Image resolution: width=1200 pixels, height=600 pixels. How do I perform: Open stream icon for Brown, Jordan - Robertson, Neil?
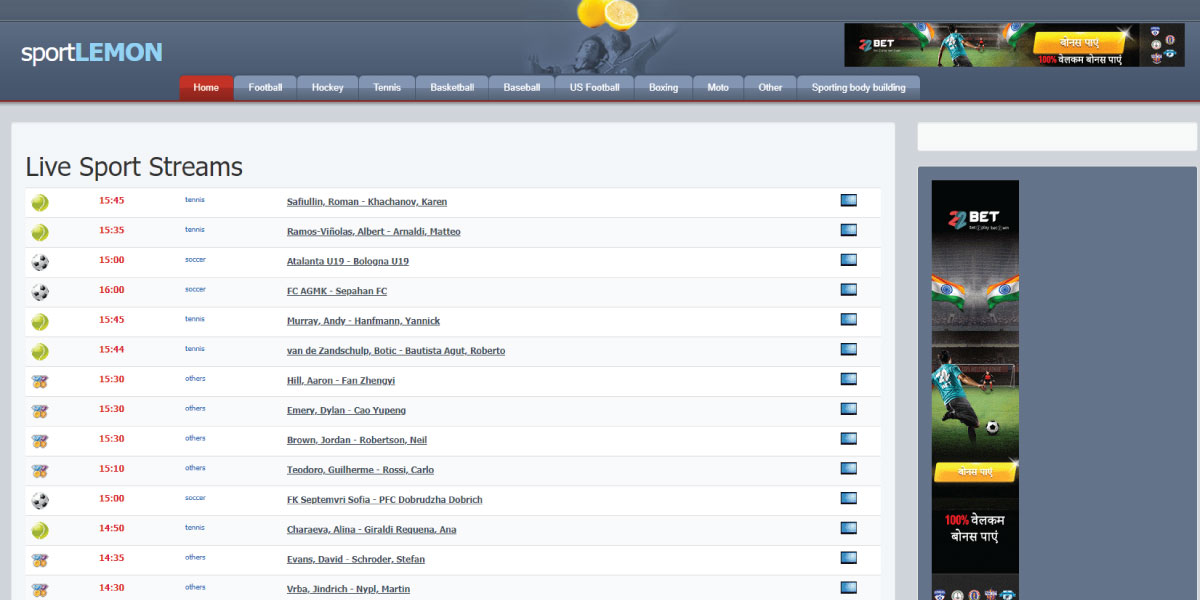click(848, 439)
